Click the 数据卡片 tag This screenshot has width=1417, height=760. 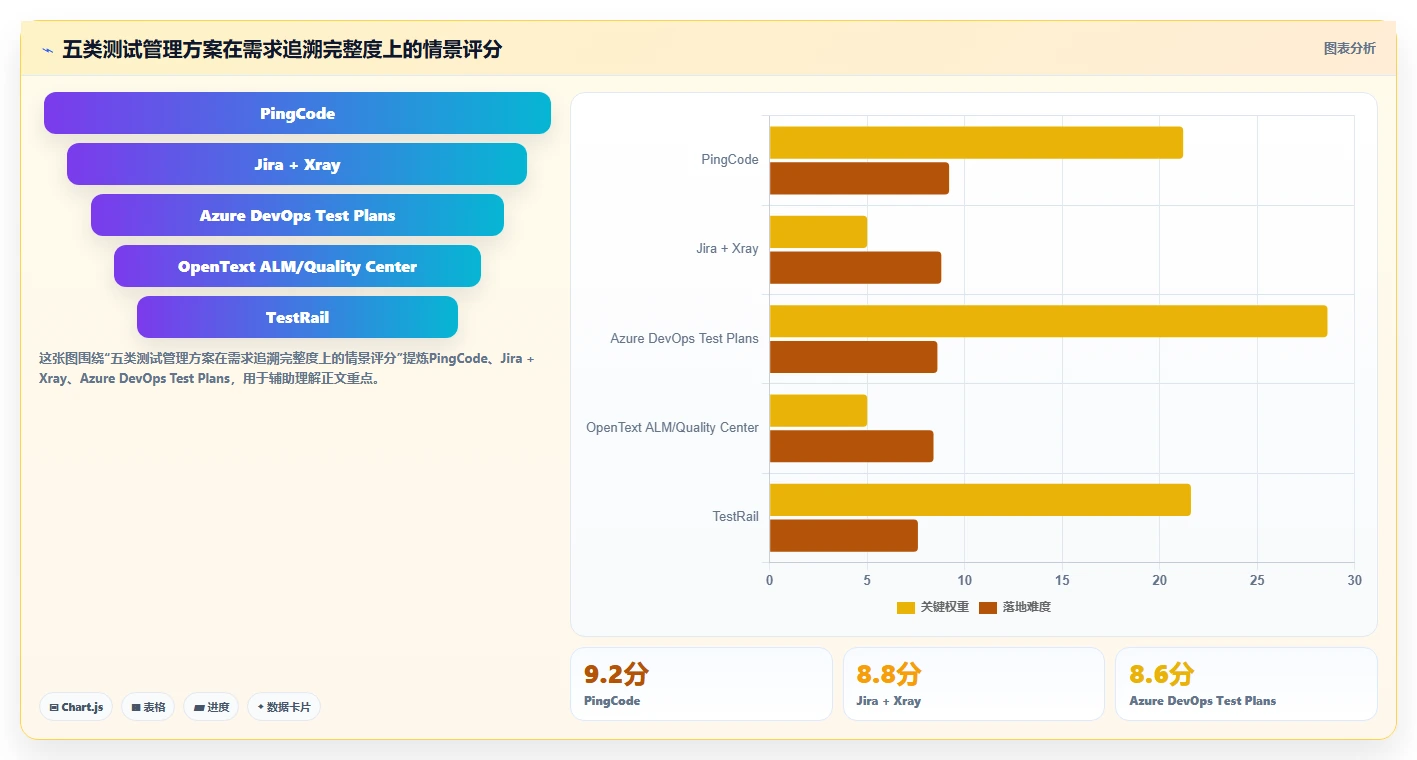[284, 707]
